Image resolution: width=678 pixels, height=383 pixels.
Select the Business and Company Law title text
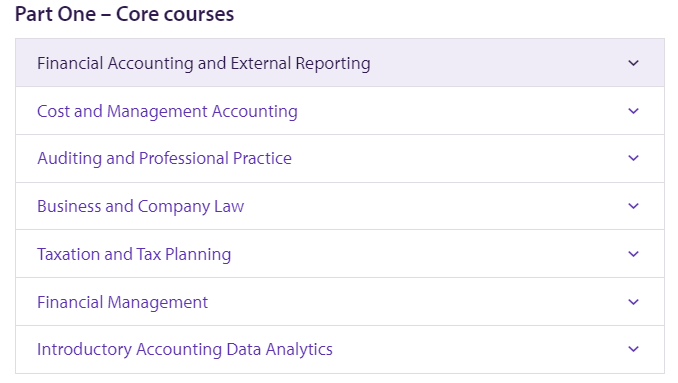pyautogui.click(x=141, y=207)
